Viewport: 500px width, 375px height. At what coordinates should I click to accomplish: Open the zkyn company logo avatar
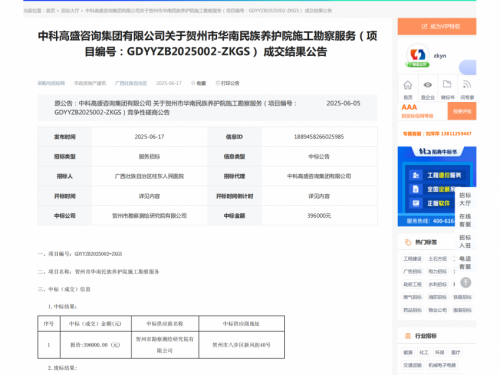click(x=418, y=55)
